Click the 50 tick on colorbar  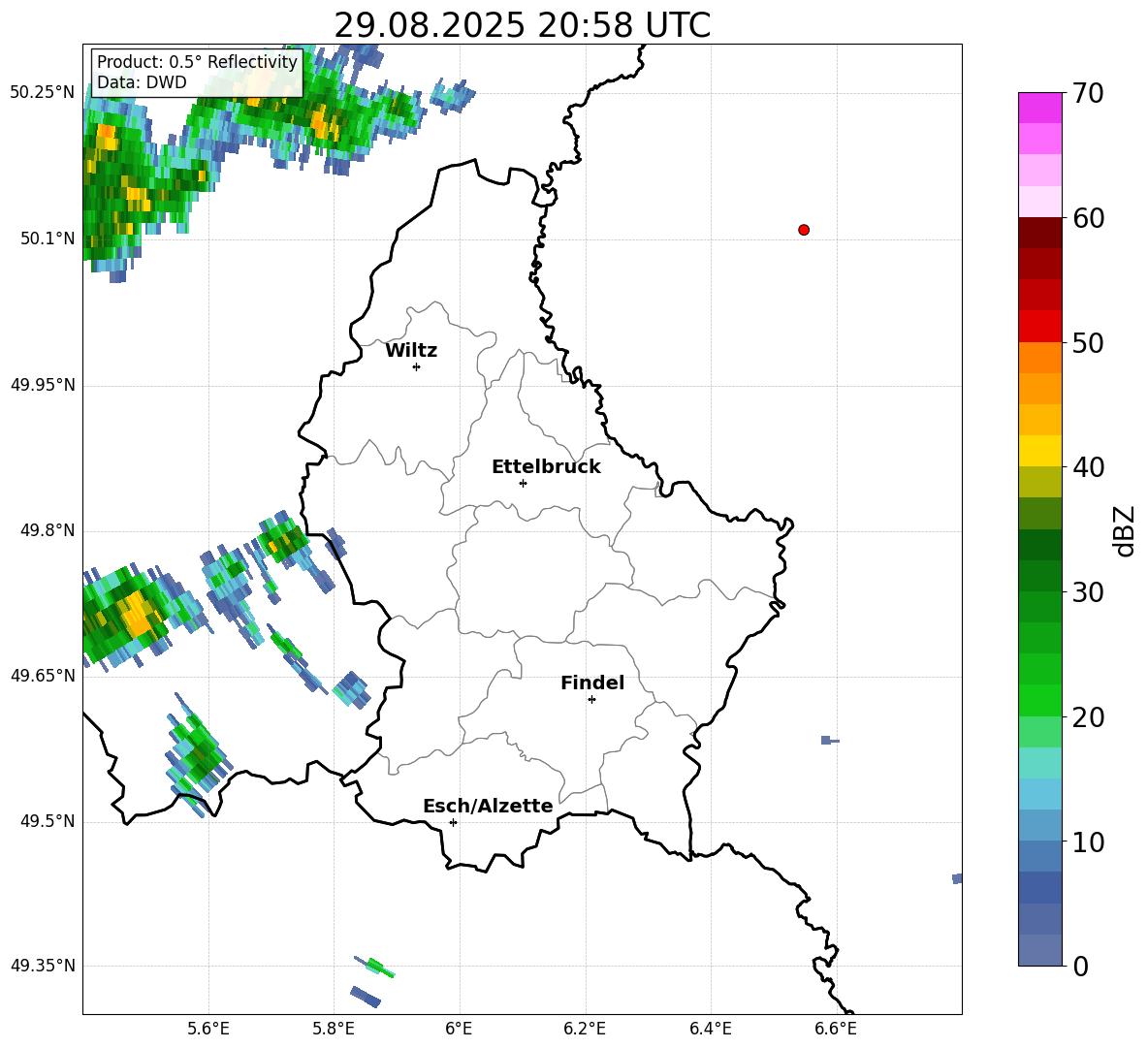(1087, 343)
